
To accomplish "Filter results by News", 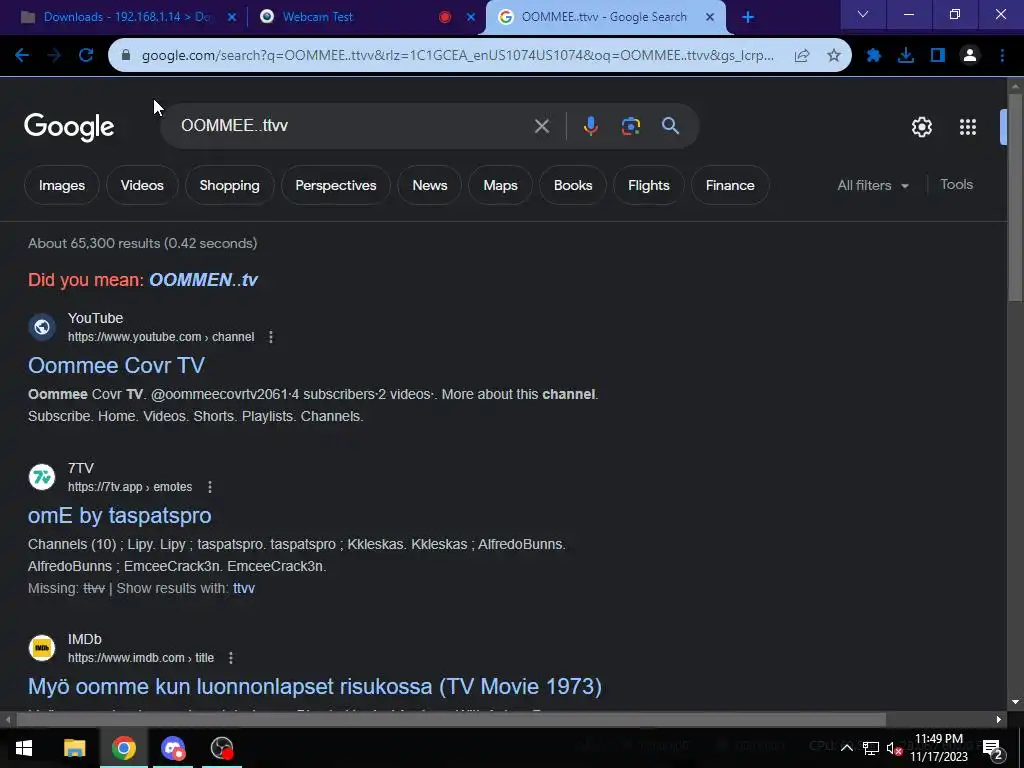I will (430, 185).
